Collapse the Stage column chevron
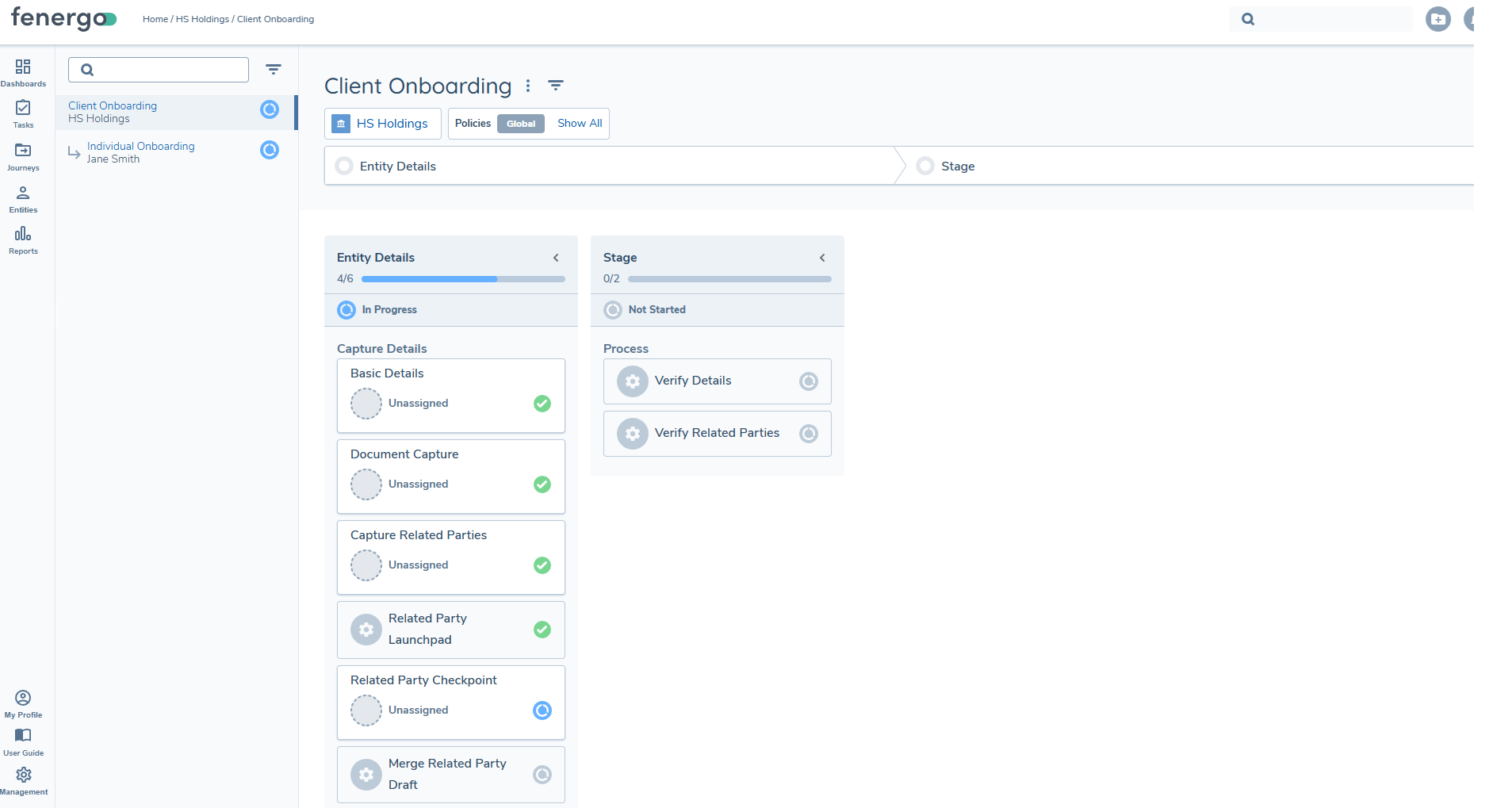 click(822, 258)
